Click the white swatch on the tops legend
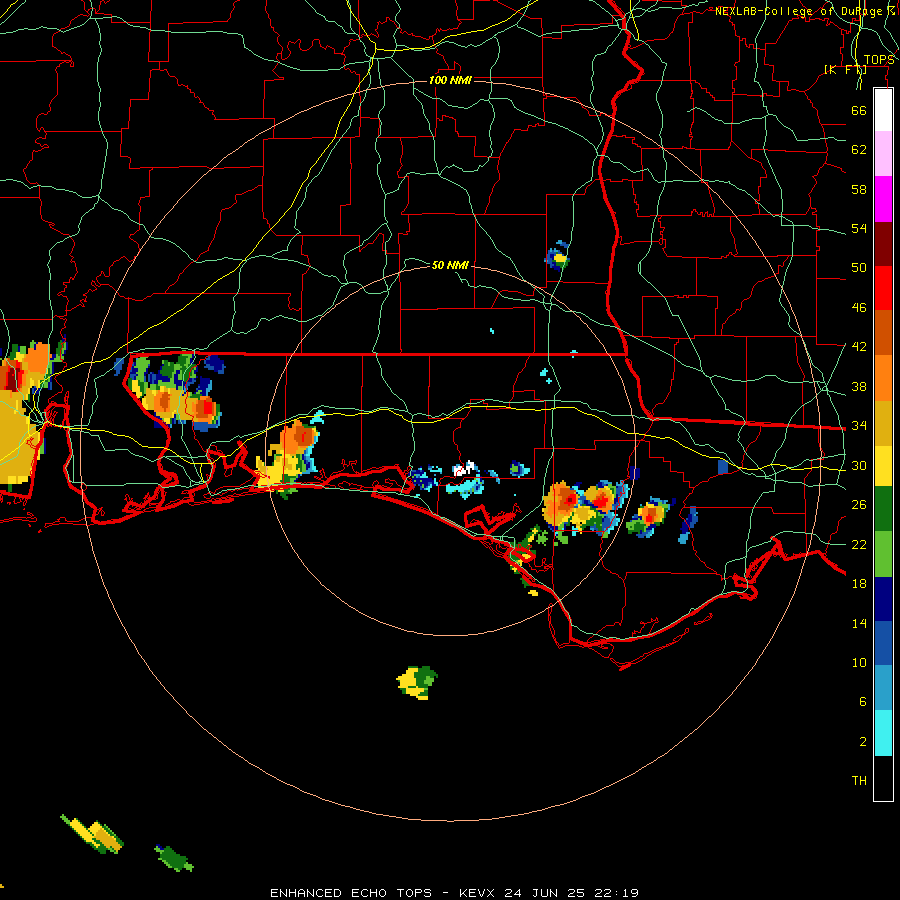900x900 pixels. [x=883, y=110]
